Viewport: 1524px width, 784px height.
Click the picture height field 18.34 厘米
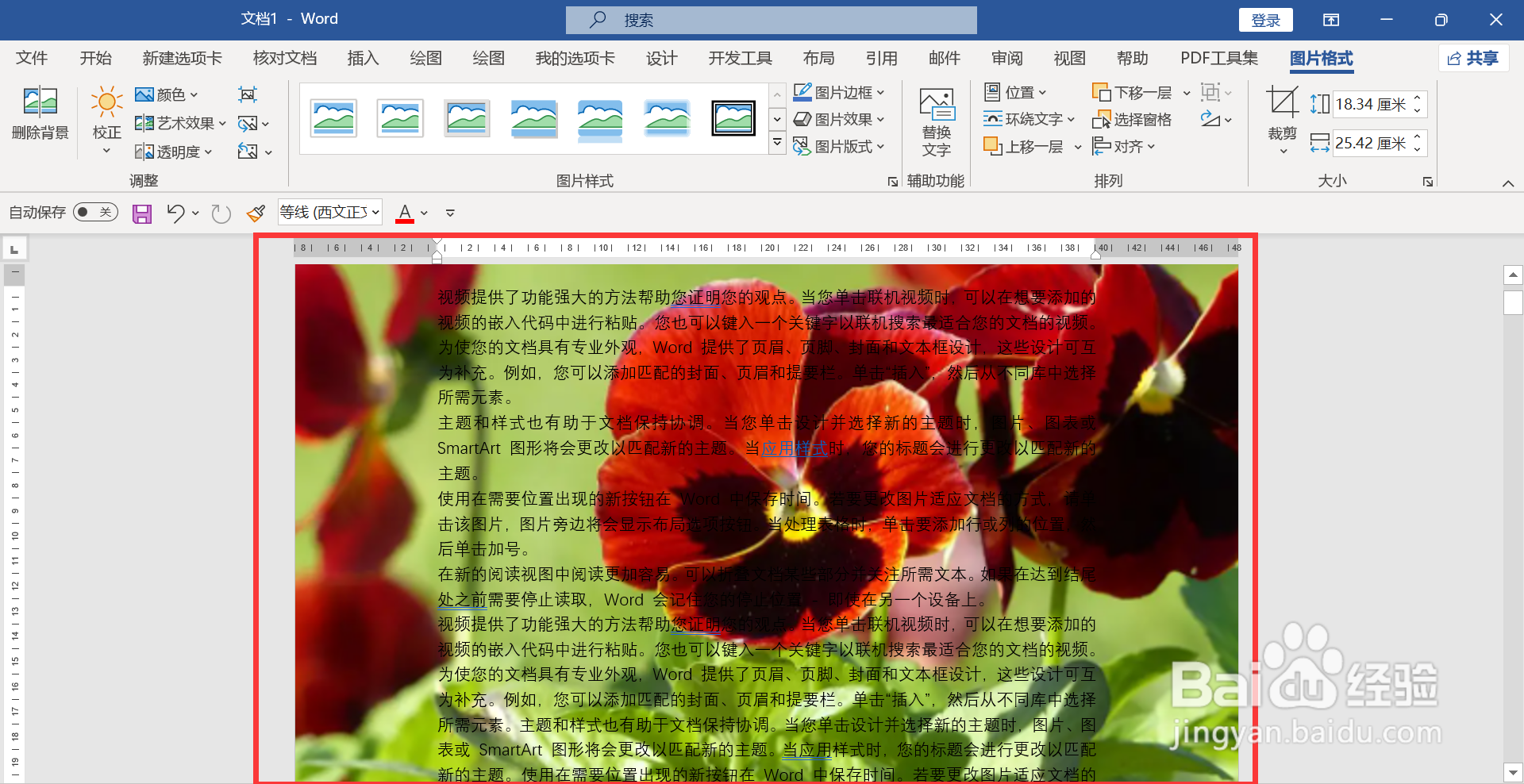[1371, 104]
